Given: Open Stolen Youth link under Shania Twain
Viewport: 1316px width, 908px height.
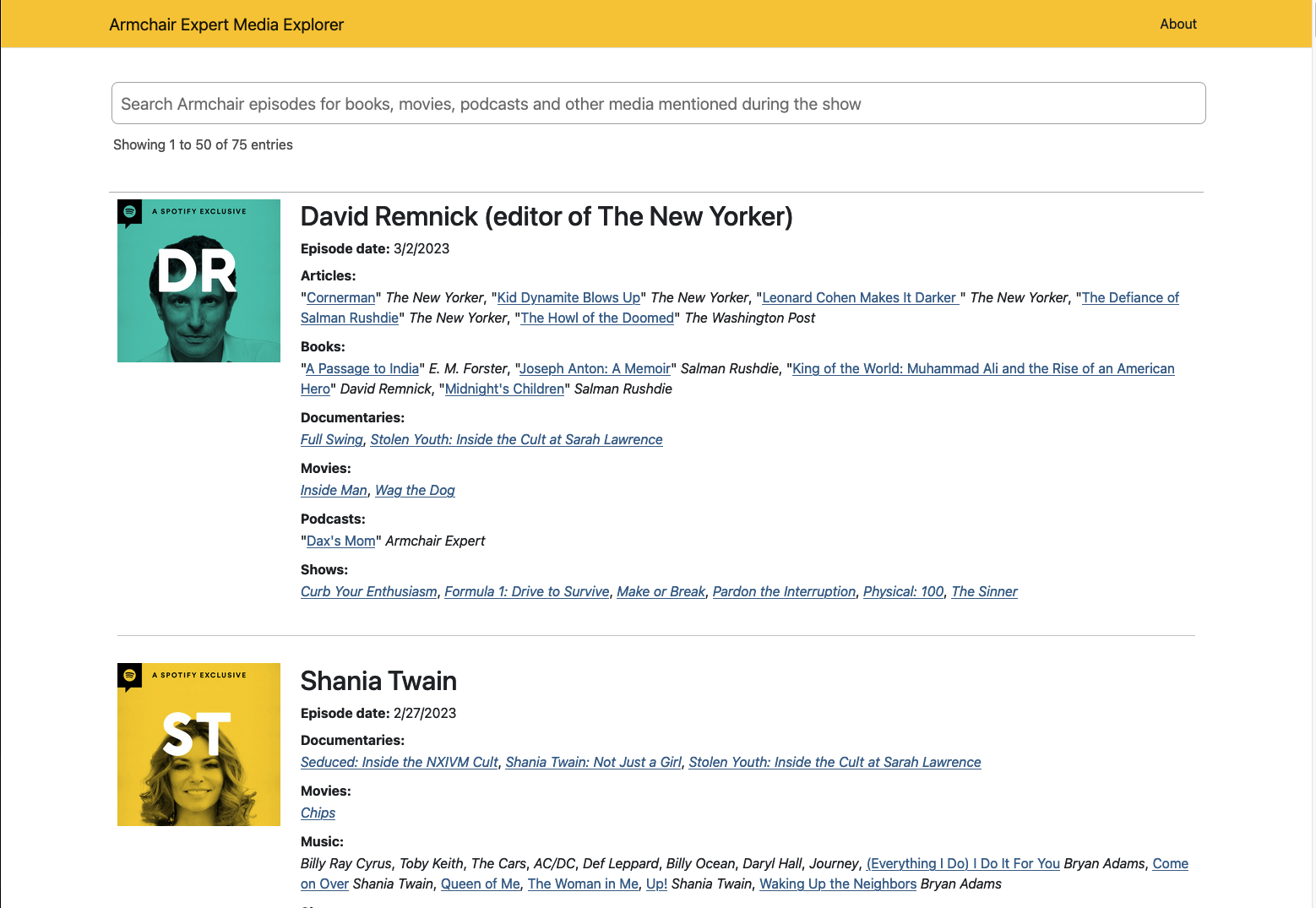Looking at the screenshot, I should click(835, 762).
